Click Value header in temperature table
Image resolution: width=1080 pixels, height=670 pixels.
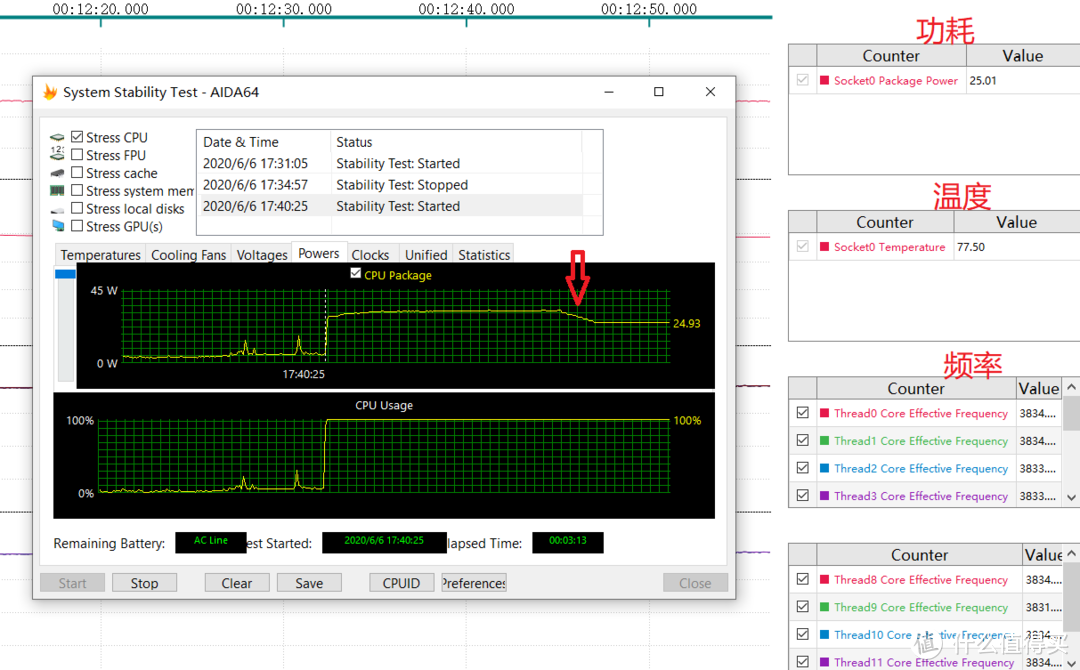click(x=1017, y=222)
